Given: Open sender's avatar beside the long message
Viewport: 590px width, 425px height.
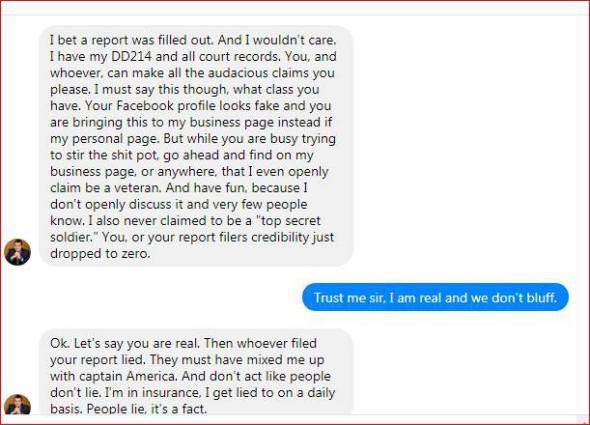Looking at the screenshot, I should (x=17, y=252).
